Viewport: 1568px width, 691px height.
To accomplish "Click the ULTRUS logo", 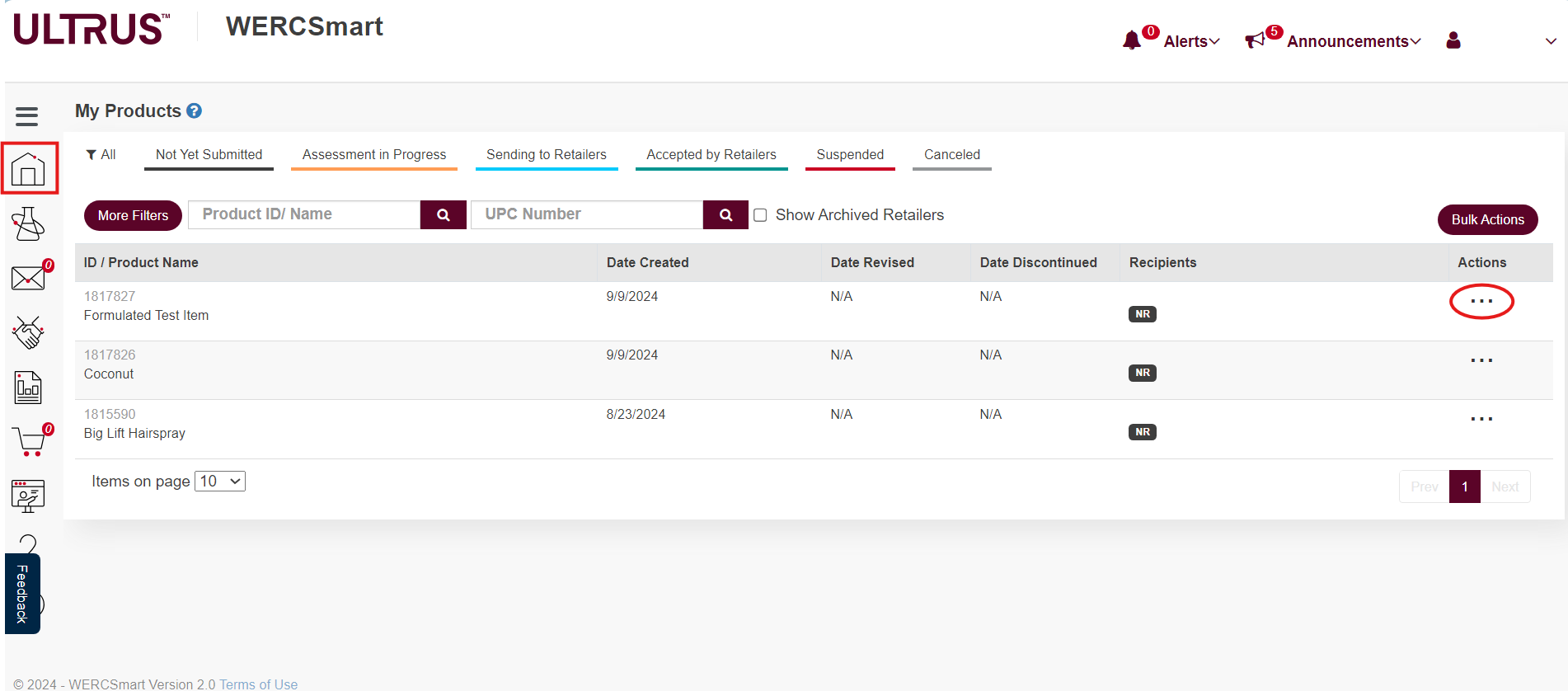I will tap(92, 29).
